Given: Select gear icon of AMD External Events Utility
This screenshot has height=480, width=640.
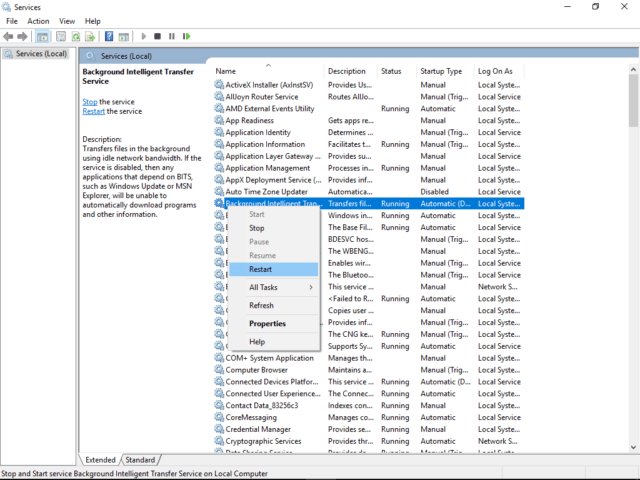Looking at the screenshot, I should (x=219, y=108).
